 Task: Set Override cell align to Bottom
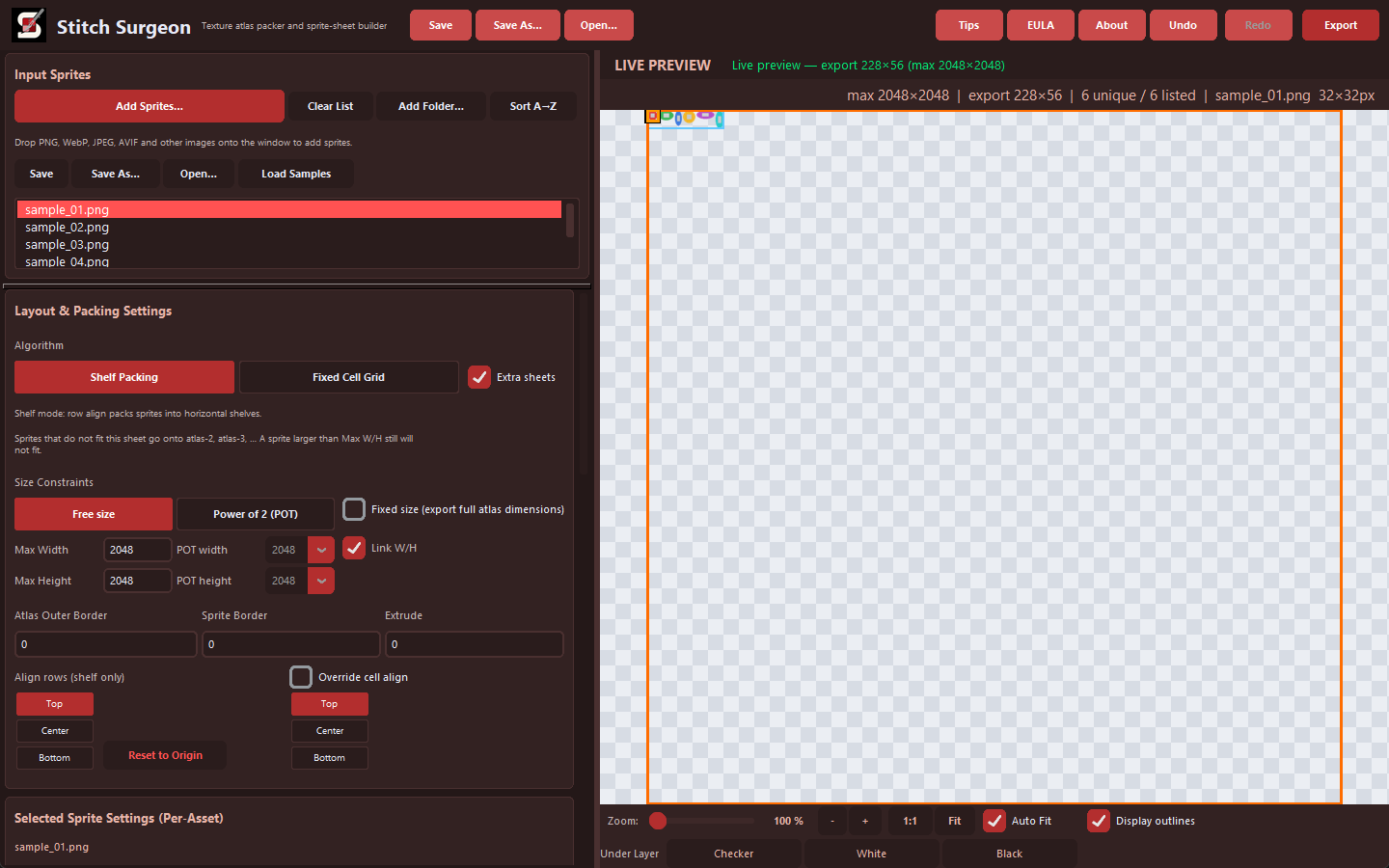point(330,758)
